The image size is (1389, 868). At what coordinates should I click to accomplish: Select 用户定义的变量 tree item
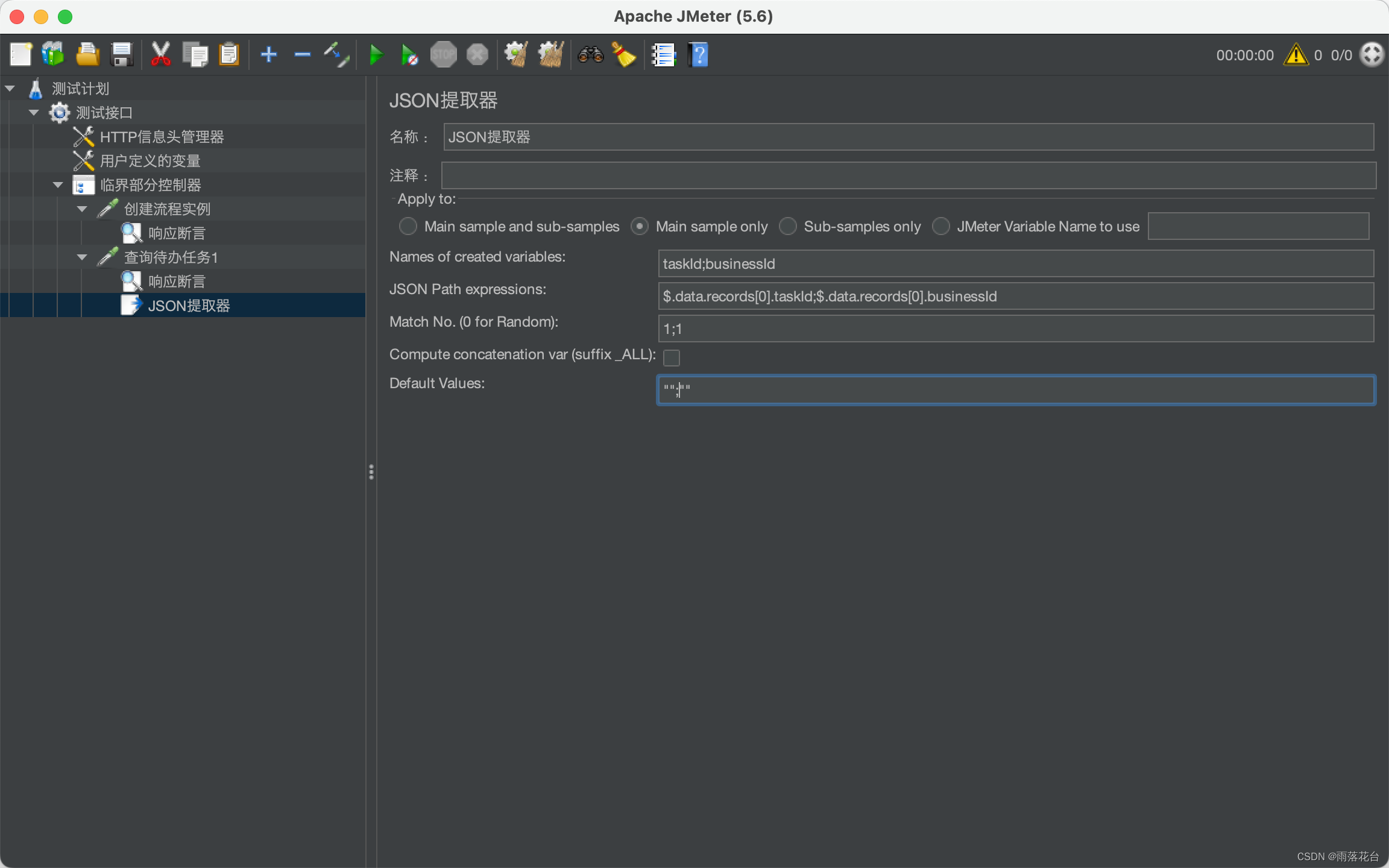click(x=150, y=161)
